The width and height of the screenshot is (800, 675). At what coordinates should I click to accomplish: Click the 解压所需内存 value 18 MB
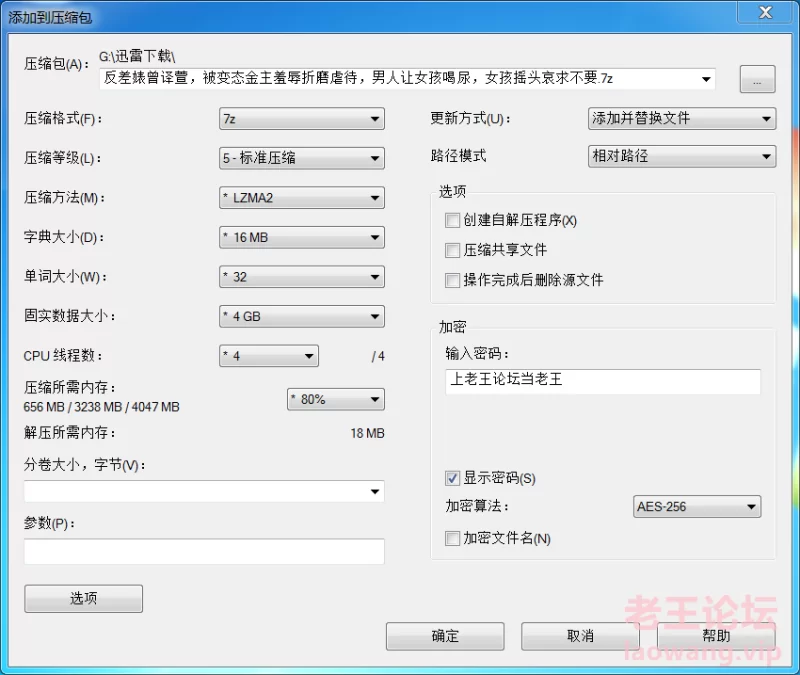click(367, 433)
